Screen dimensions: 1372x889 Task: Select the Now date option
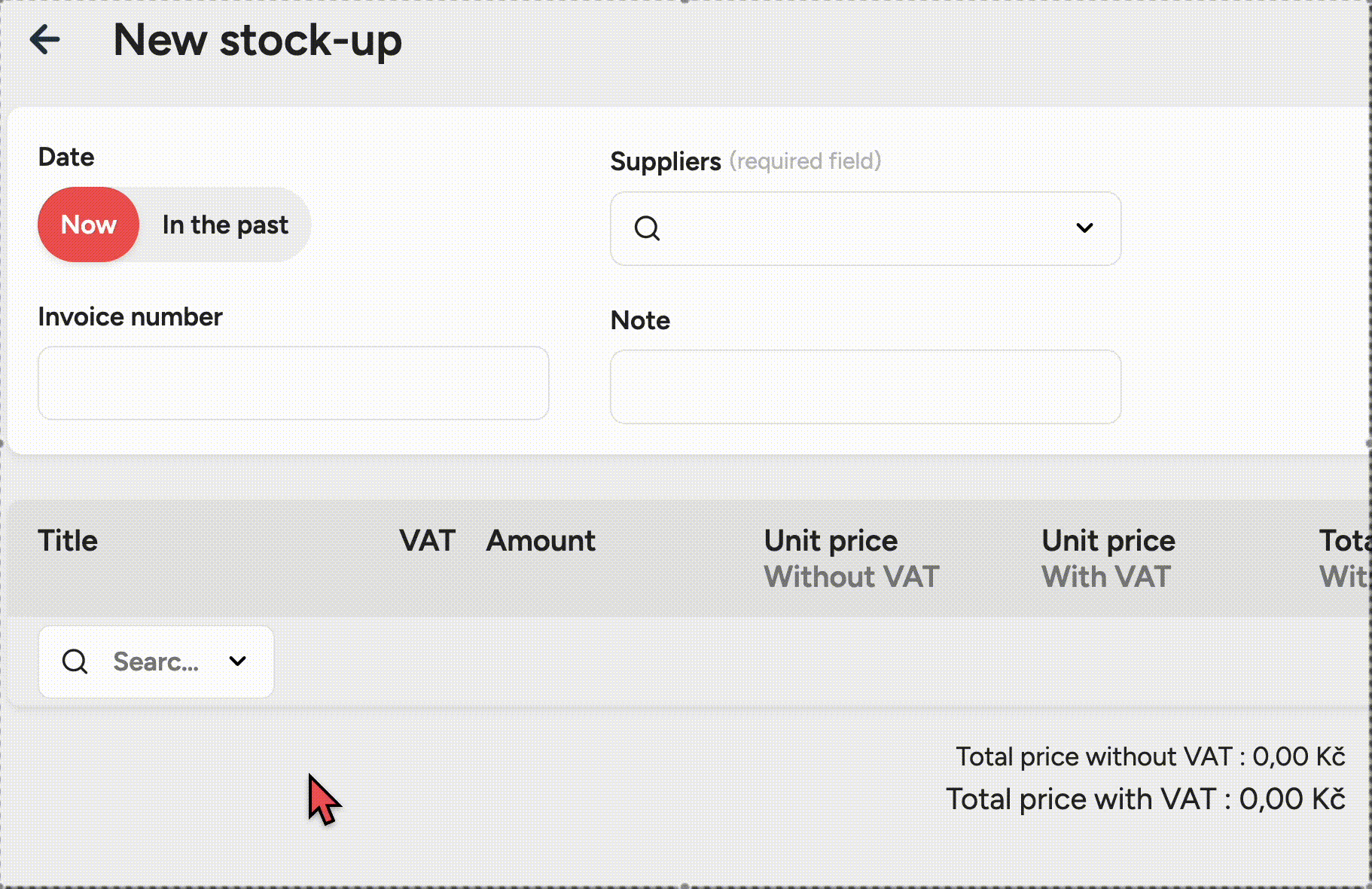(89, 225)
